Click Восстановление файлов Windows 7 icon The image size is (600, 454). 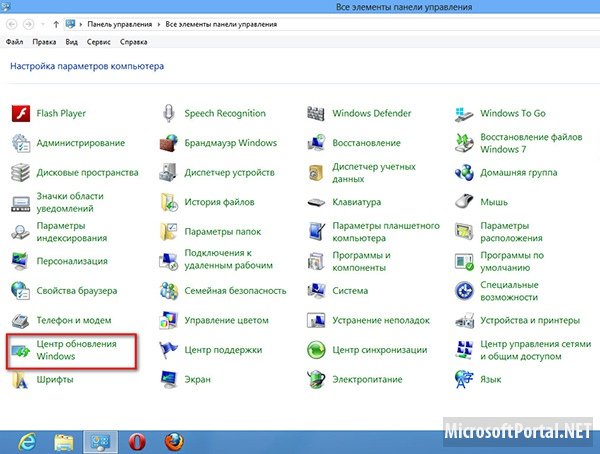(x=464, y=143)
